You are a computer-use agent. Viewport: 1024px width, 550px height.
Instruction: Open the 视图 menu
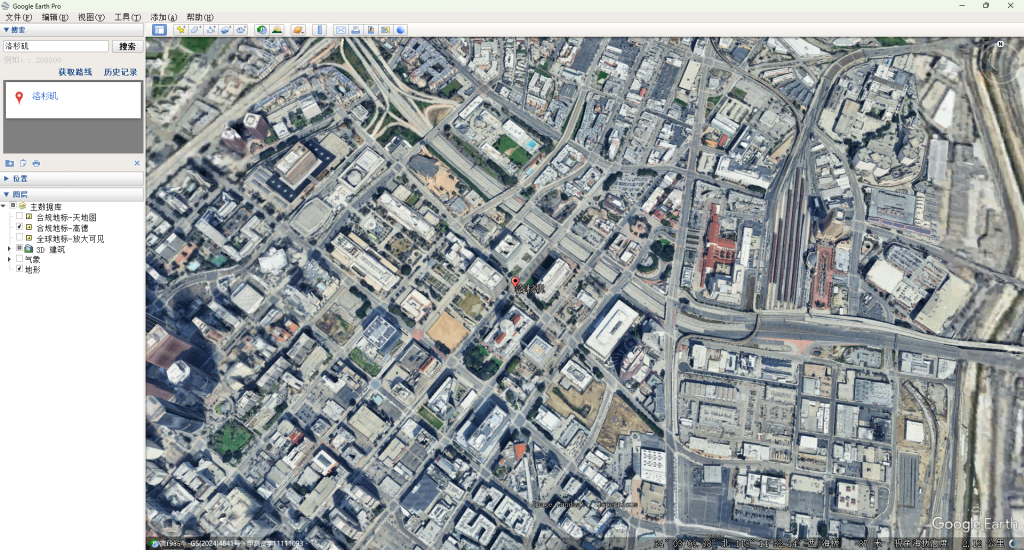(x=90, y=17)
